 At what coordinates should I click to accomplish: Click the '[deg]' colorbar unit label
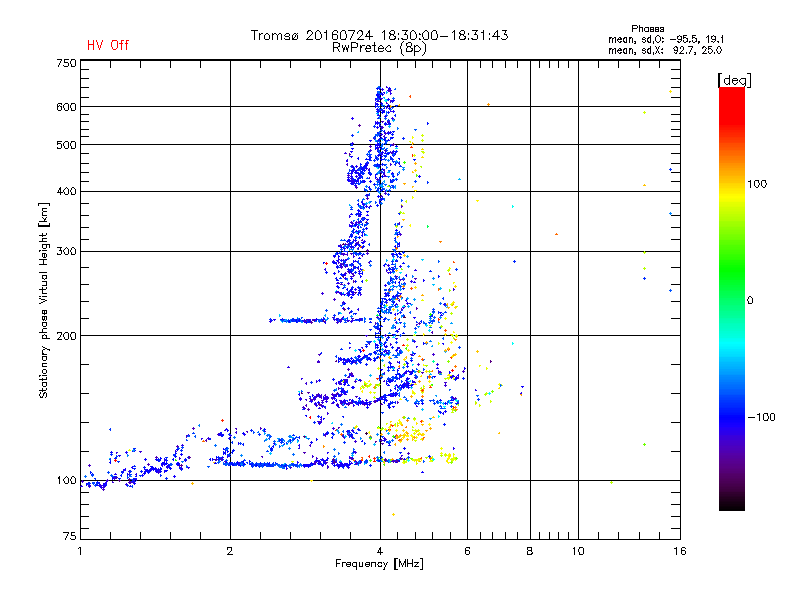pos(734,80)
